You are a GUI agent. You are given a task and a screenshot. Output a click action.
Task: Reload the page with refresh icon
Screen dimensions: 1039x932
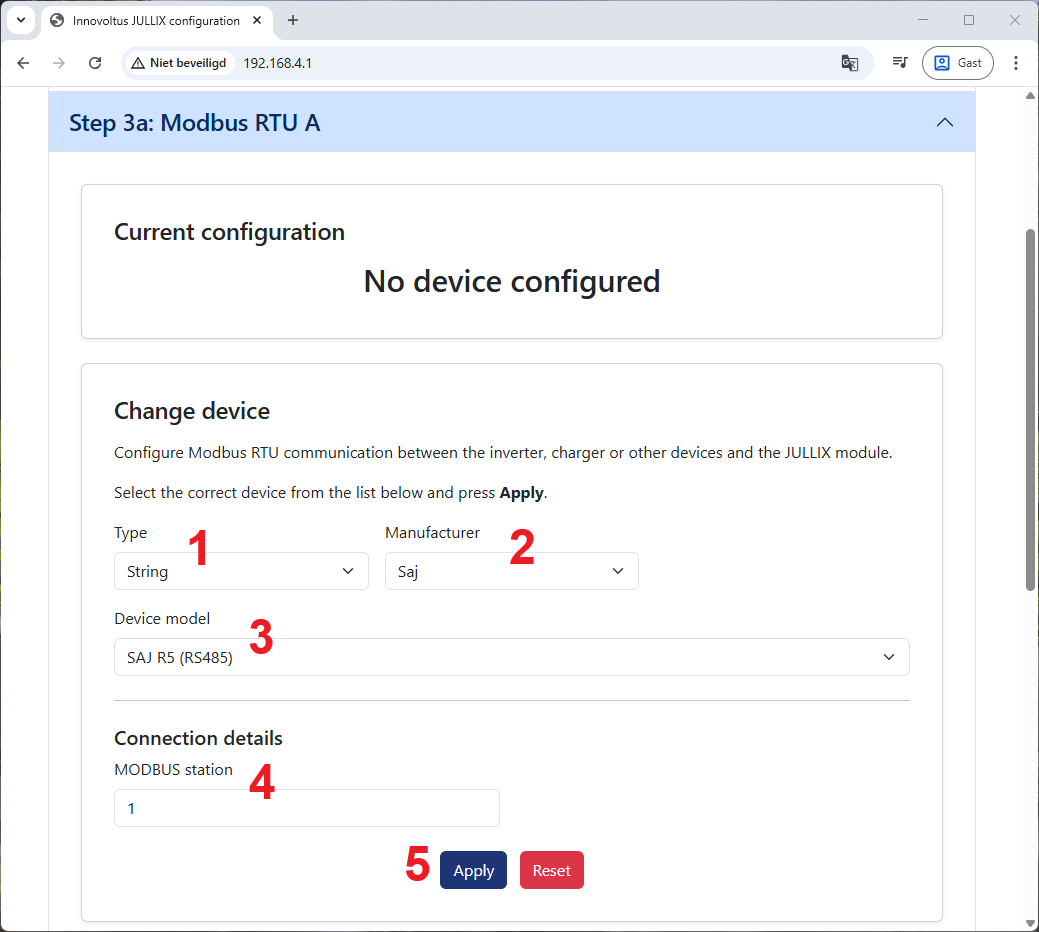[95, 63]
